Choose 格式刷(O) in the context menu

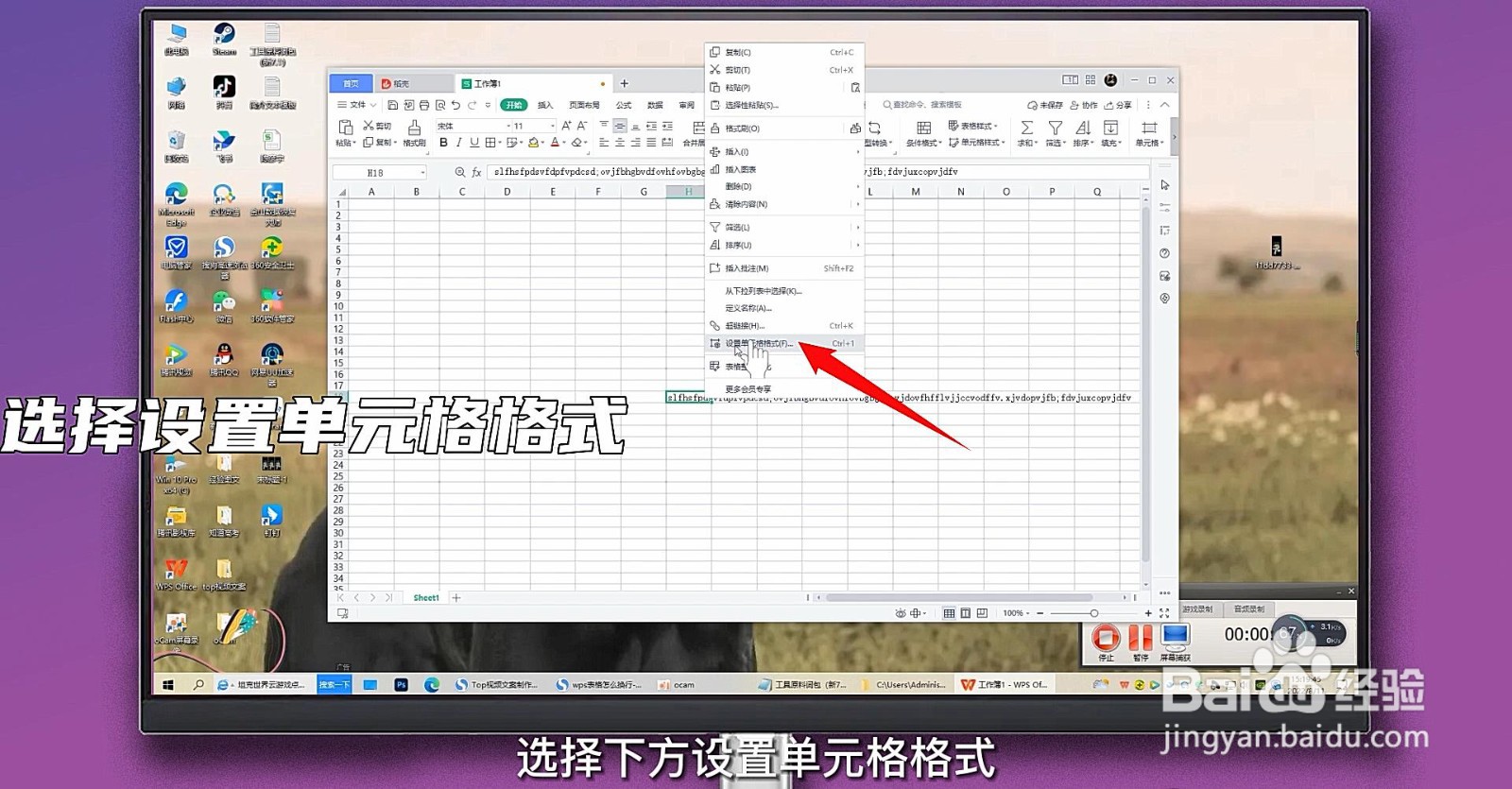(x=784, y=128)
